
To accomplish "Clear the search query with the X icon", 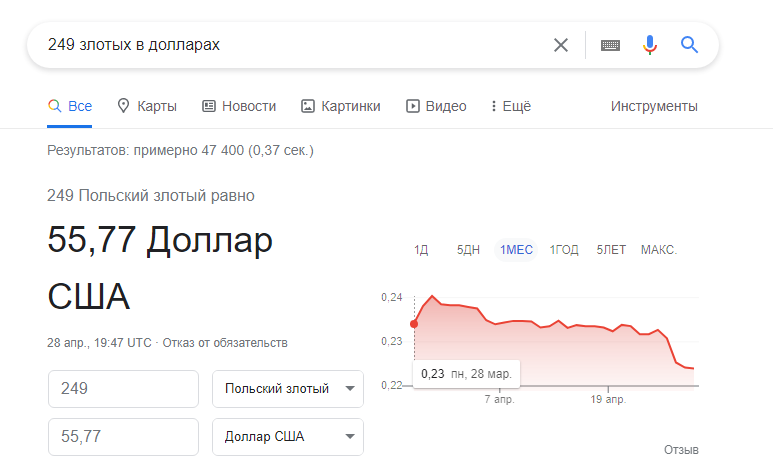I will pyautogui.click(x=561, y=45).
